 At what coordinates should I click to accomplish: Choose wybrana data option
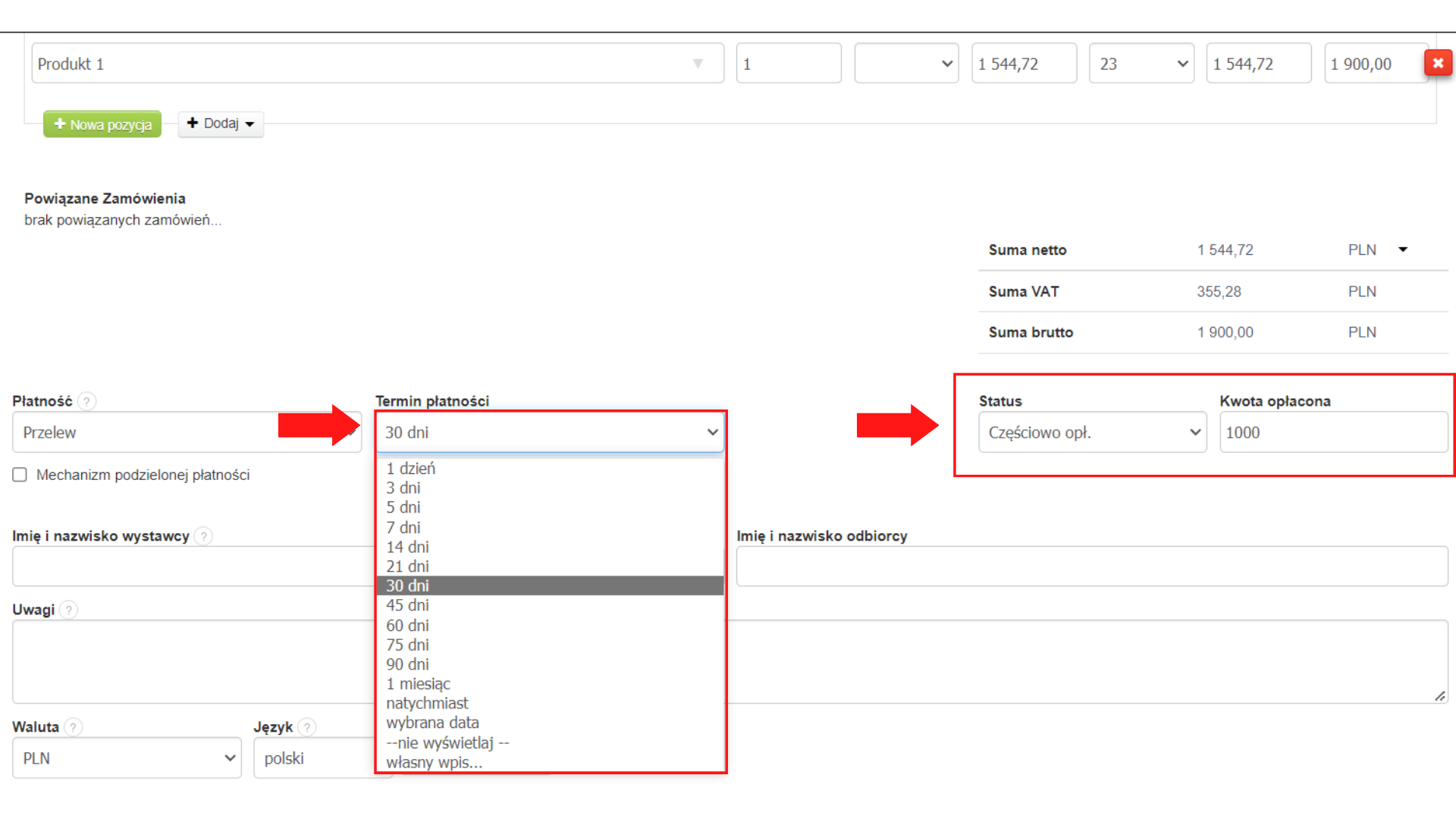[x=551, y=723]
